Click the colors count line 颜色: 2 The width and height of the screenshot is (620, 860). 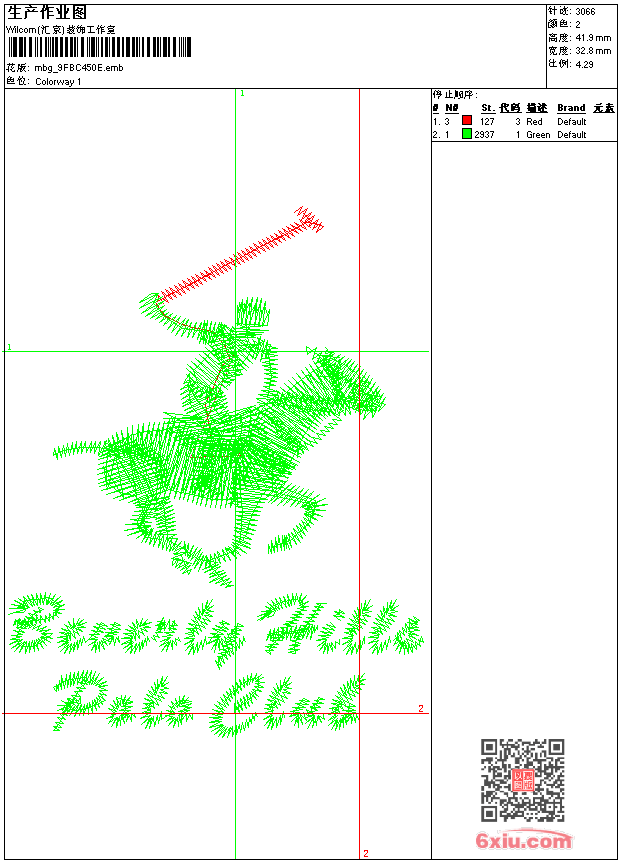click(x=564, y=25)
